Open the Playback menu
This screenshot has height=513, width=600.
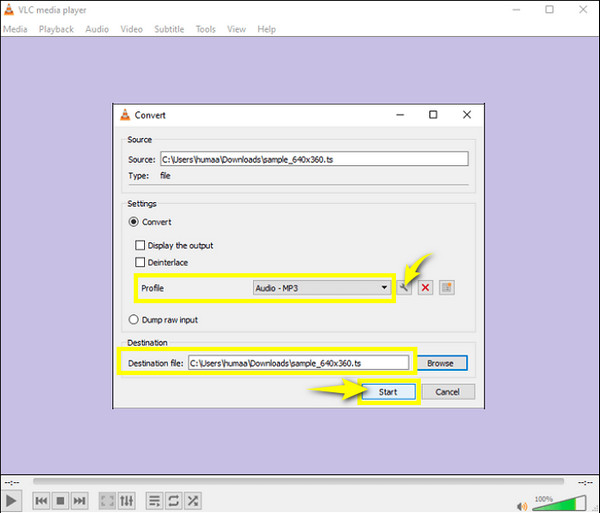pyautogui.click(x=56, y=29)
